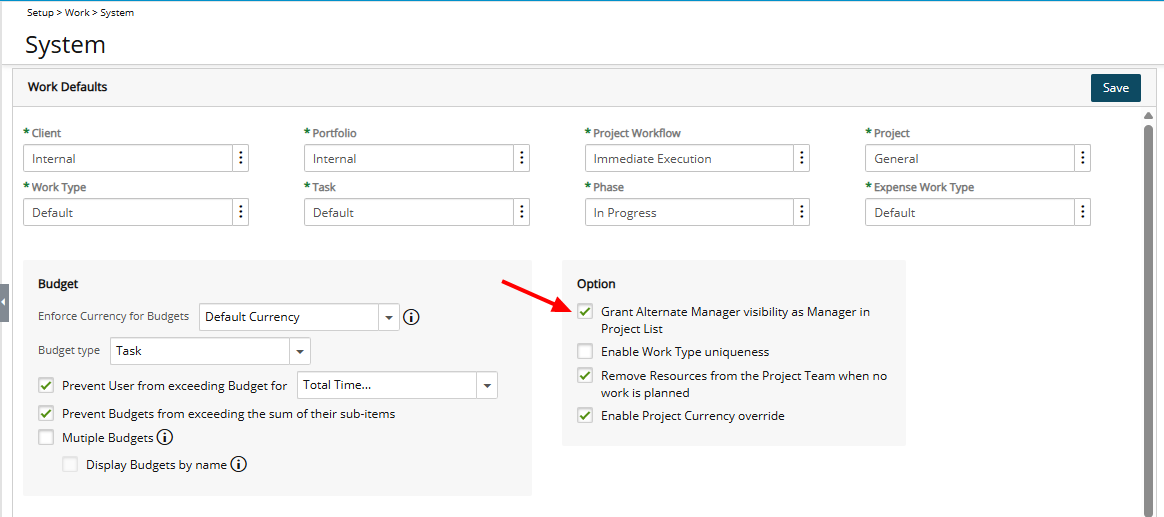
Task: Open the Portfolio field's three-dot menu
Action: coord(522,158)
